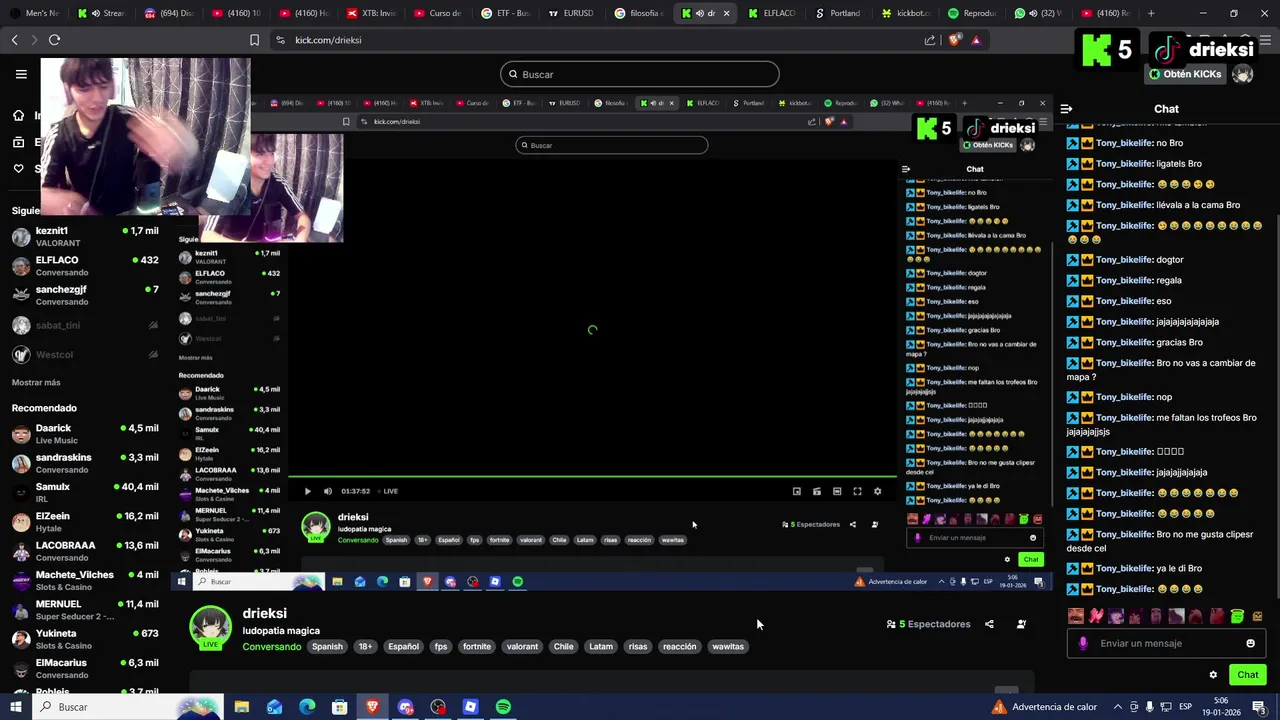Open Spotify from taskbar

[503, 707]
